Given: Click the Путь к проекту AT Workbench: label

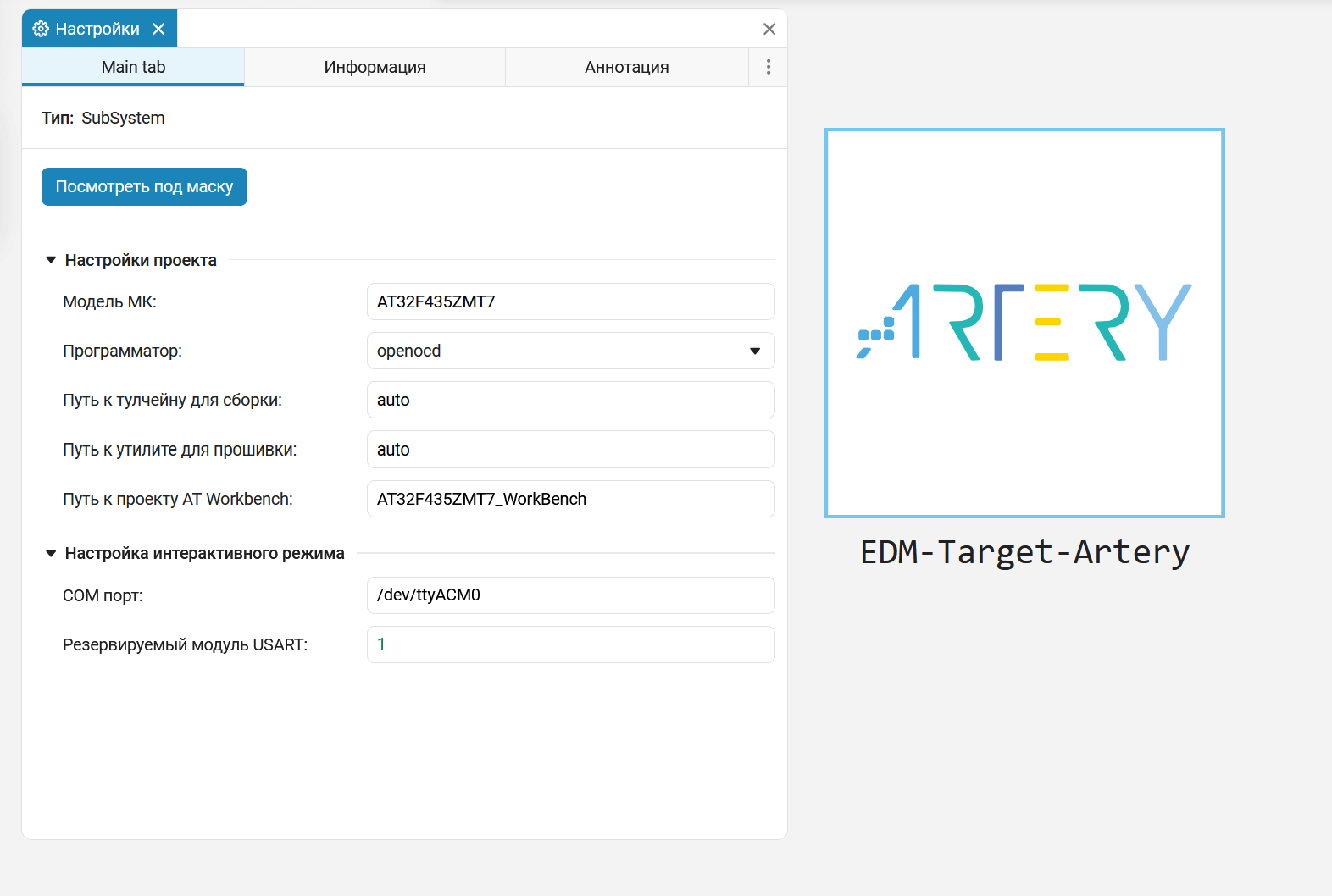Looking at the screenshot, I should (x=177, y=499).
